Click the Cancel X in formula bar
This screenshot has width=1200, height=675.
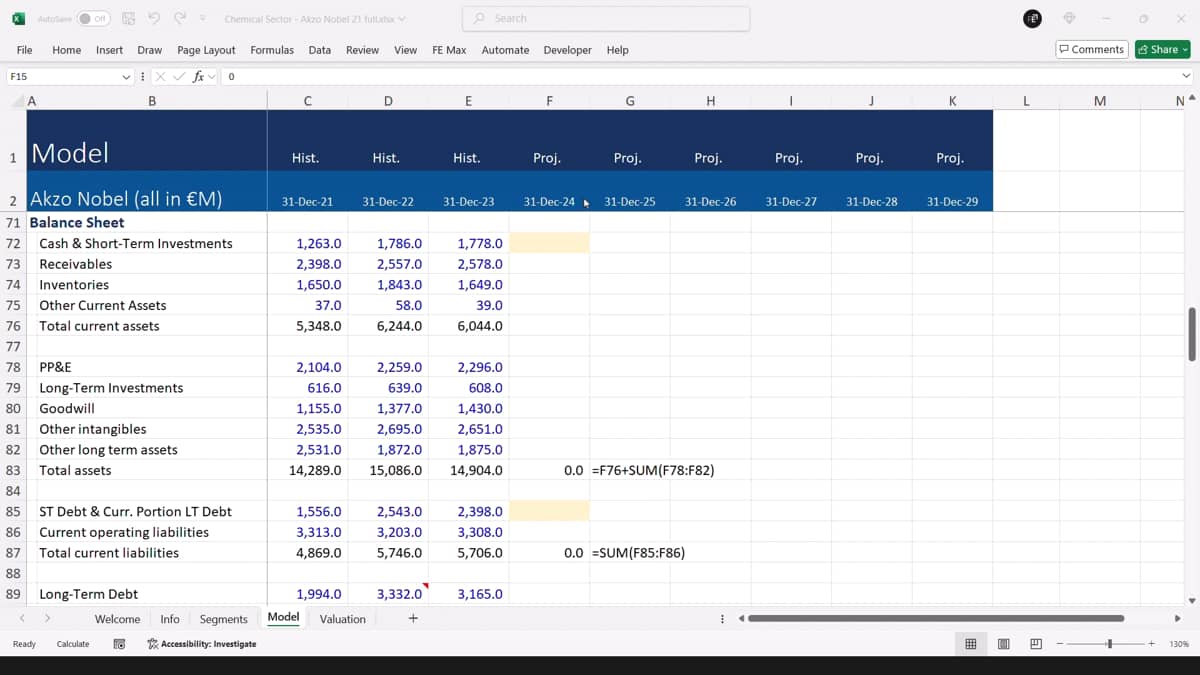coord(161,76)
